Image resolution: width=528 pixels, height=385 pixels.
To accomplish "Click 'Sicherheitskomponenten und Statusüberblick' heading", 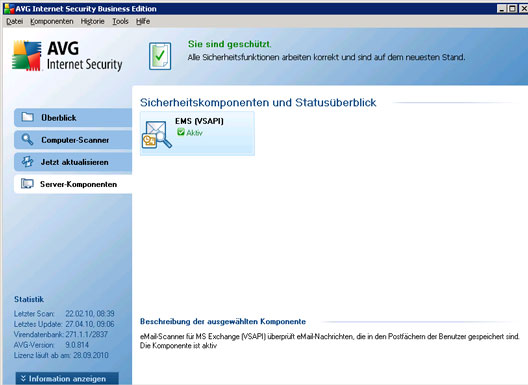I will coord(258,102).
